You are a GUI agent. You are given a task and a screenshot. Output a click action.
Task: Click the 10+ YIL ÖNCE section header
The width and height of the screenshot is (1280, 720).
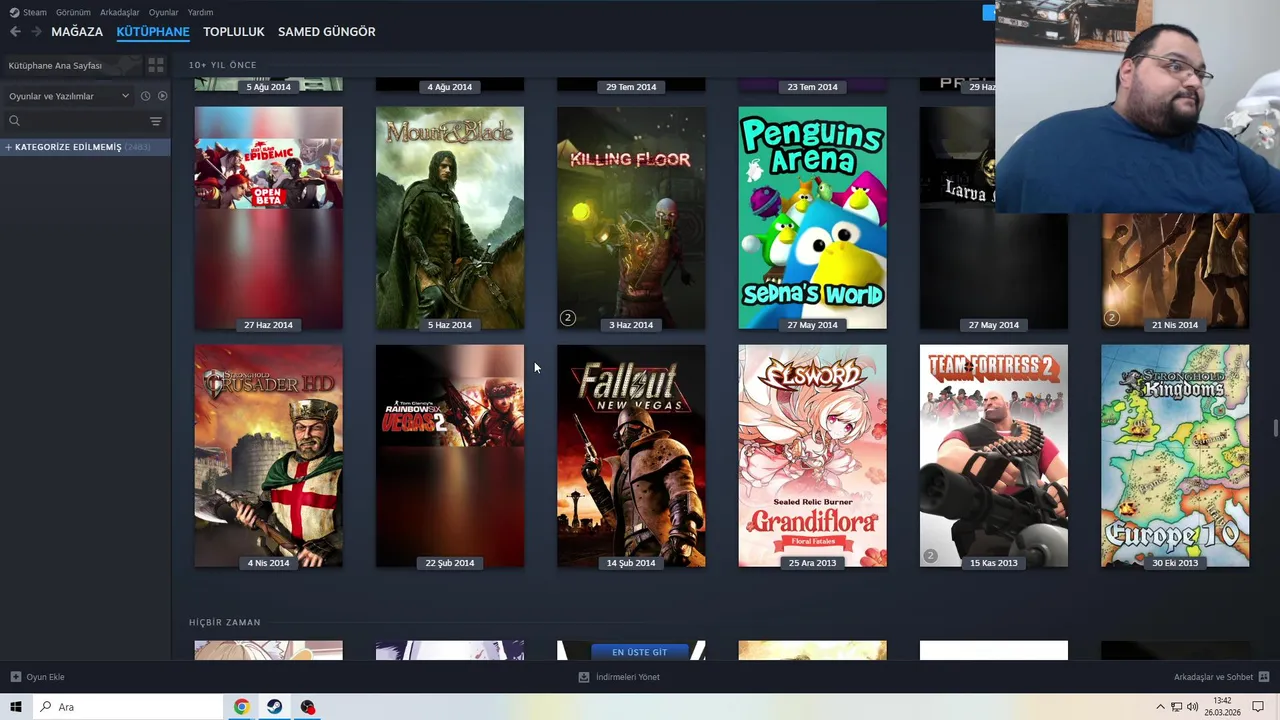[x=223, y=65]
